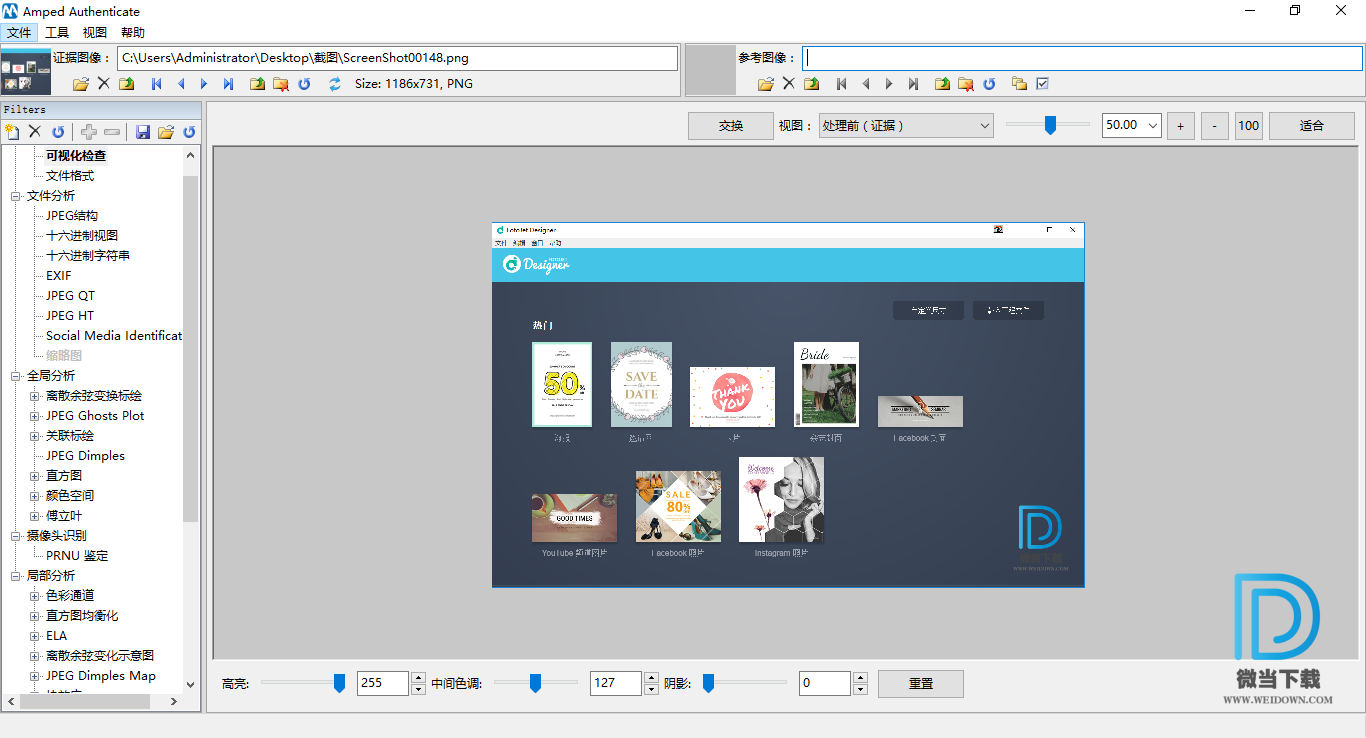This screenshot has width=1366, height=738.
Task: Click the 适合 fit button
Action: click(1312, 126)
